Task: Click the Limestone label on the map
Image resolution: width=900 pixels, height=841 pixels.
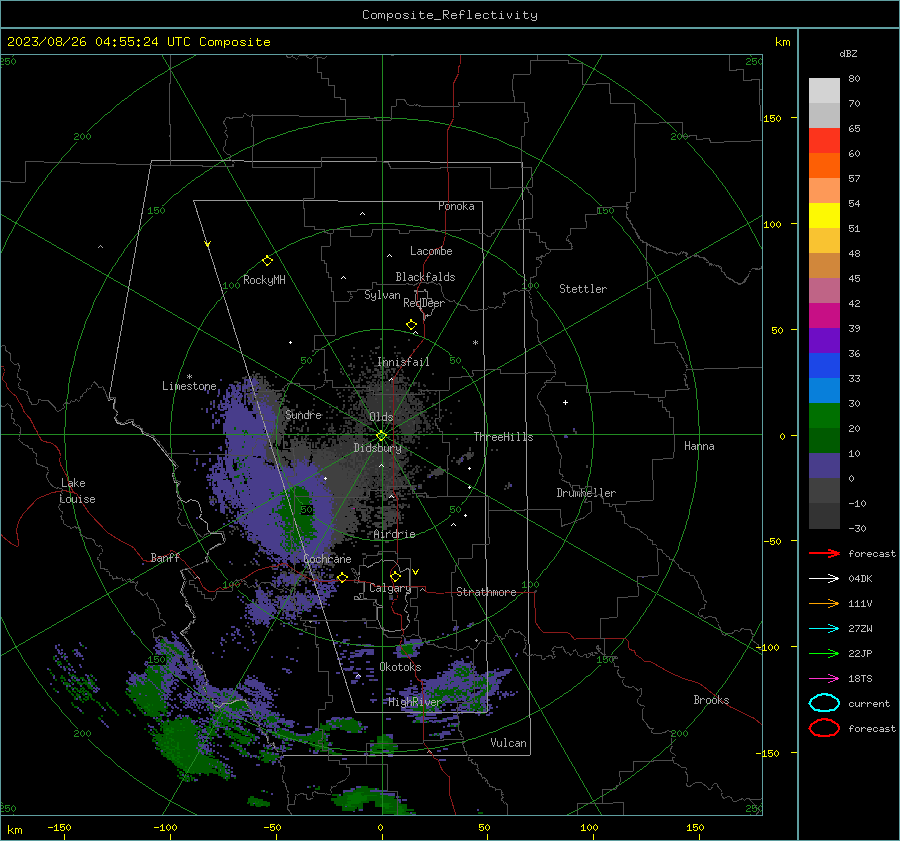Action: 189,386
